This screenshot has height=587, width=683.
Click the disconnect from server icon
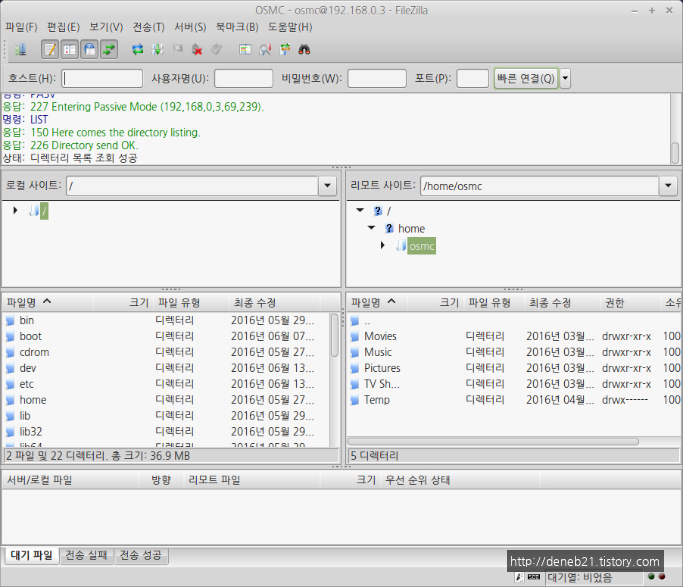click(x=197, y=49)
